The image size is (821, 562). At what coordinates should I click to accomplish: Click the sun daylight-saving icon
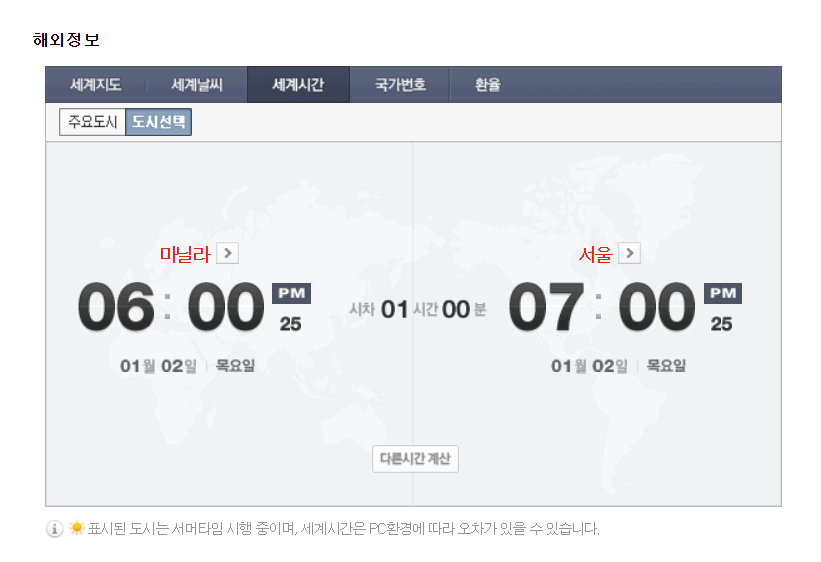pyautogui.click(x=76, y=528)
